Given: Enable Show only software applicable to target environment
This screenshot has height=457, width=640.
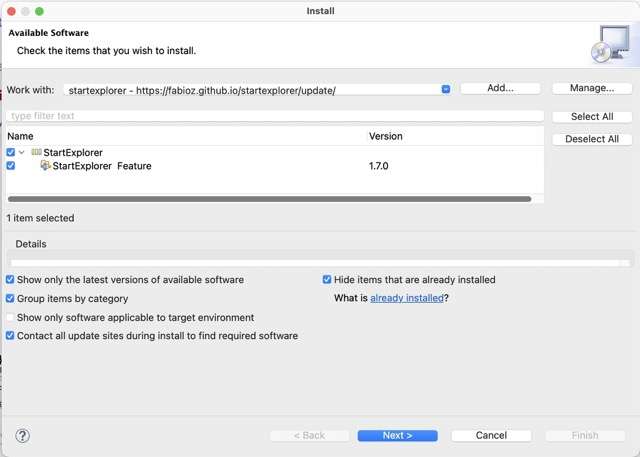Looking at the screenshot, I should pos(10,317).
